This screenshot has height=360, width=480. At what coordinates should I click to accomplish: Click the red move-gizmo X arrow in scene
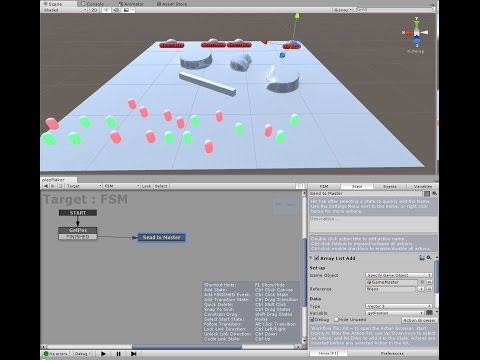click(265, 42)
